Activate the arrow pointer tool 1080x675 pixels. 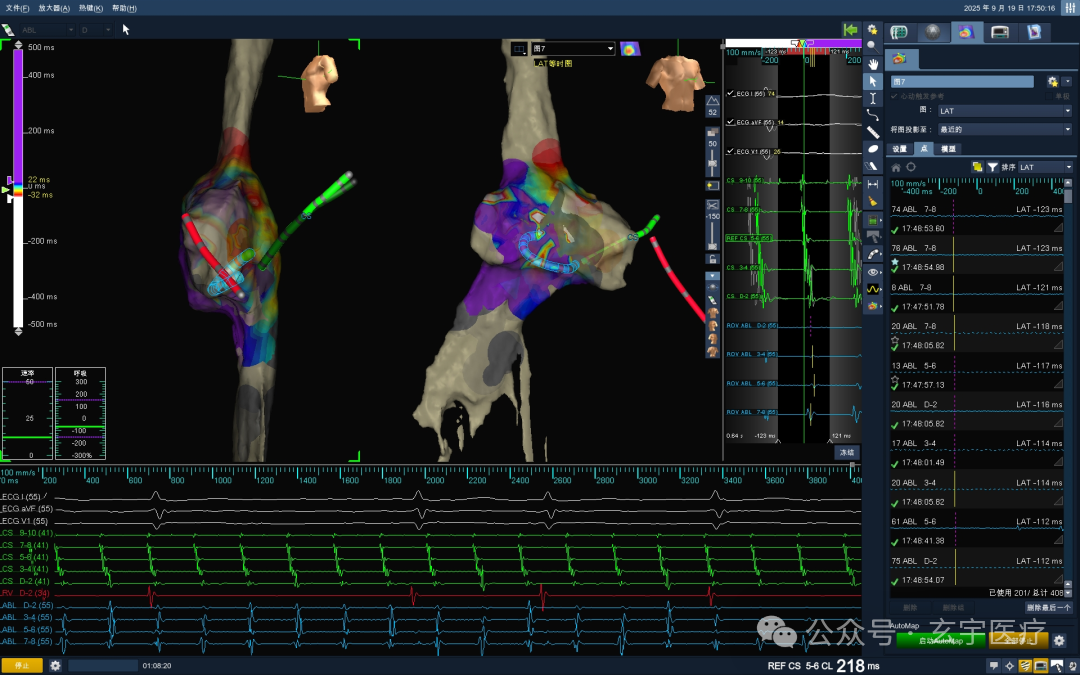[x=873, y=81]
